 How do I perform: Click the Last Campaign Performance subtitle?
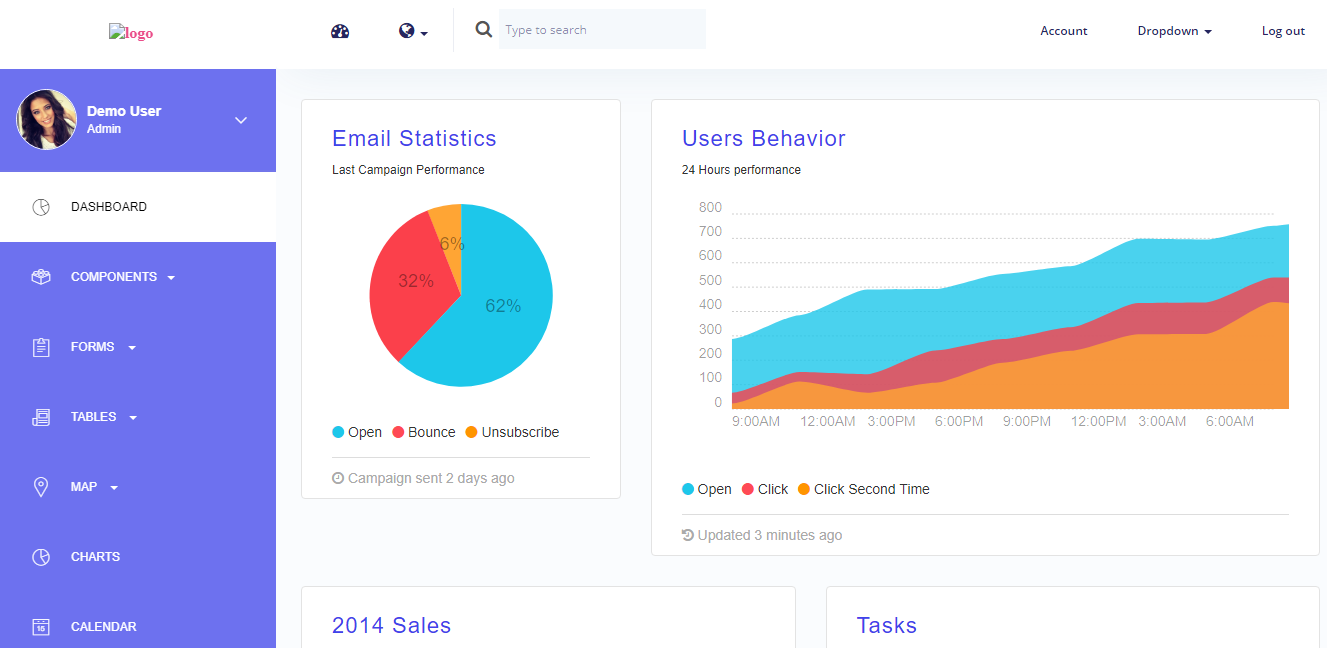coord(408,170)
